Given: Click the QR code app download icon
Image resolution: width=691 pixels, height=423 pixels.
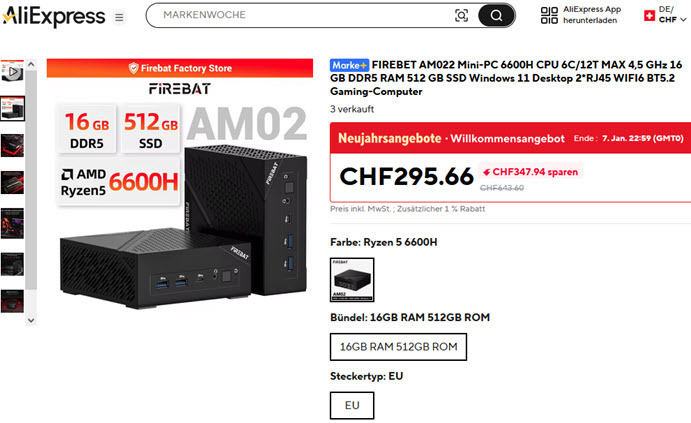Looking at the screenshot, I should (549, 15).
